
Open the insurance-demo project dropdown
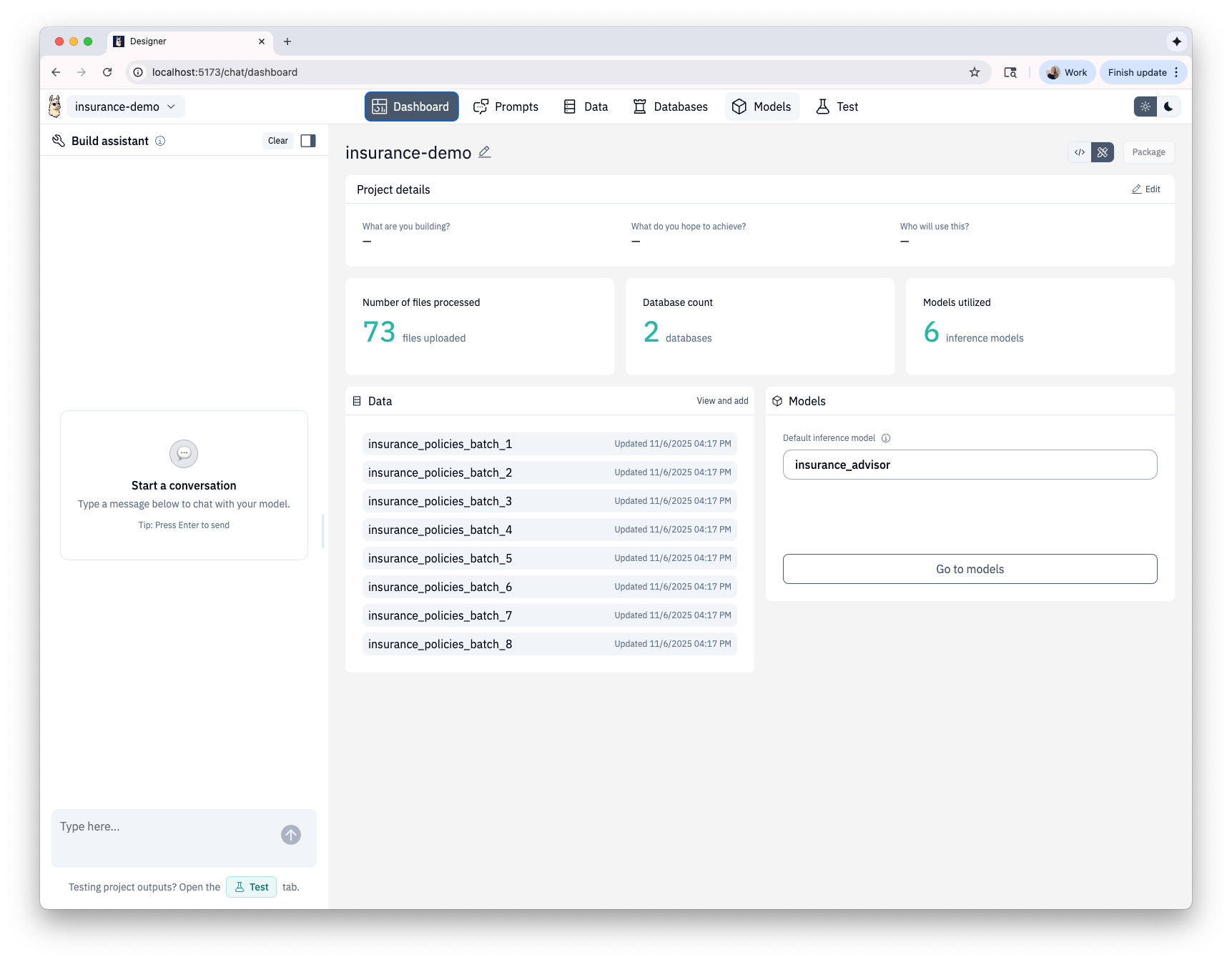click(125, 106)
